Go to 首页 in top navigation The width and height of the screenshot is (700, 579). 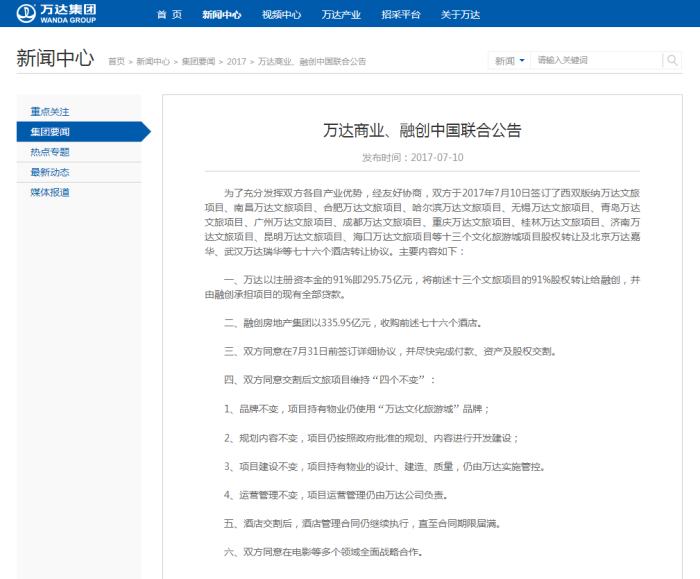click(x=169, y=15)
